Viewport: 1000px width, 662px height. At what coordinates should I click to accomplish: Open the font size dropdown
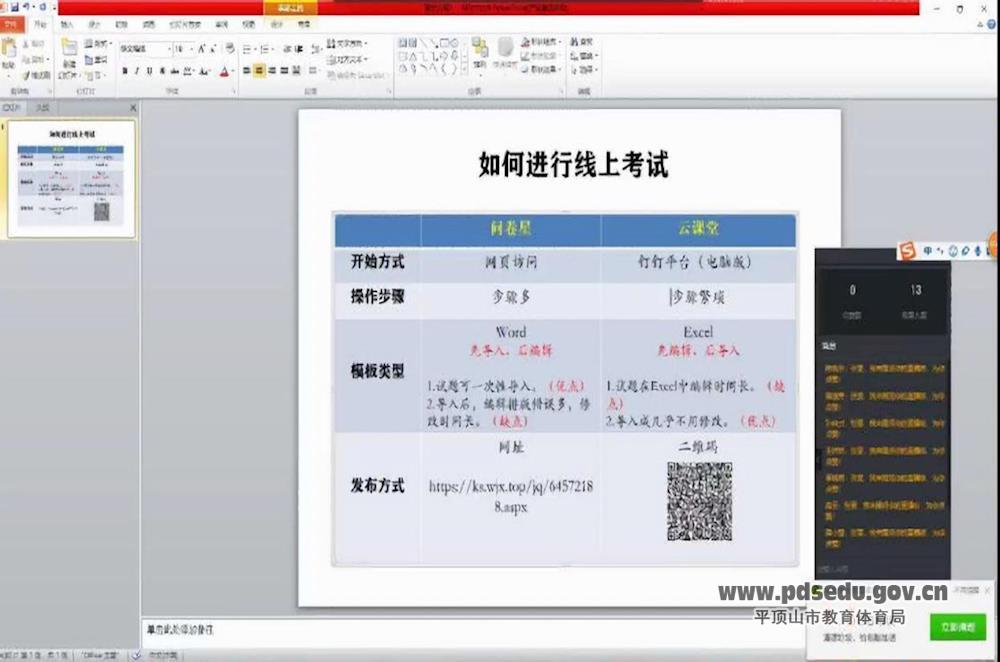[183, 48]
